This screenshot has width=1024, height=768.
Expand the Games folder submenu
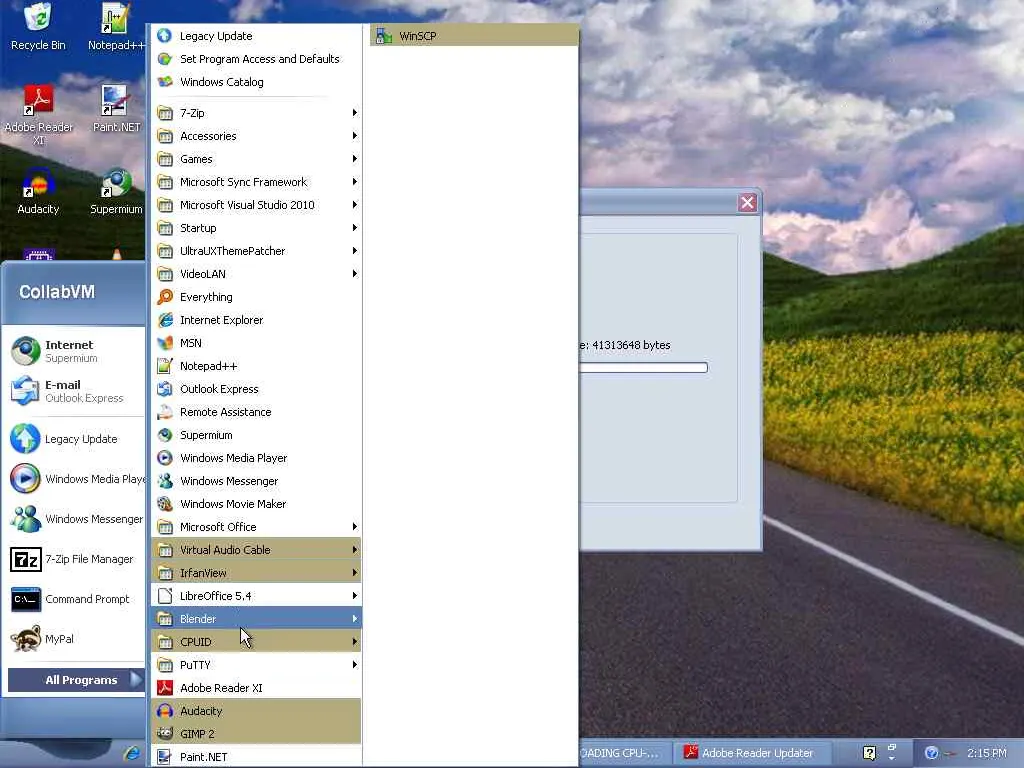pyautogui.click(x=257, y=159)
